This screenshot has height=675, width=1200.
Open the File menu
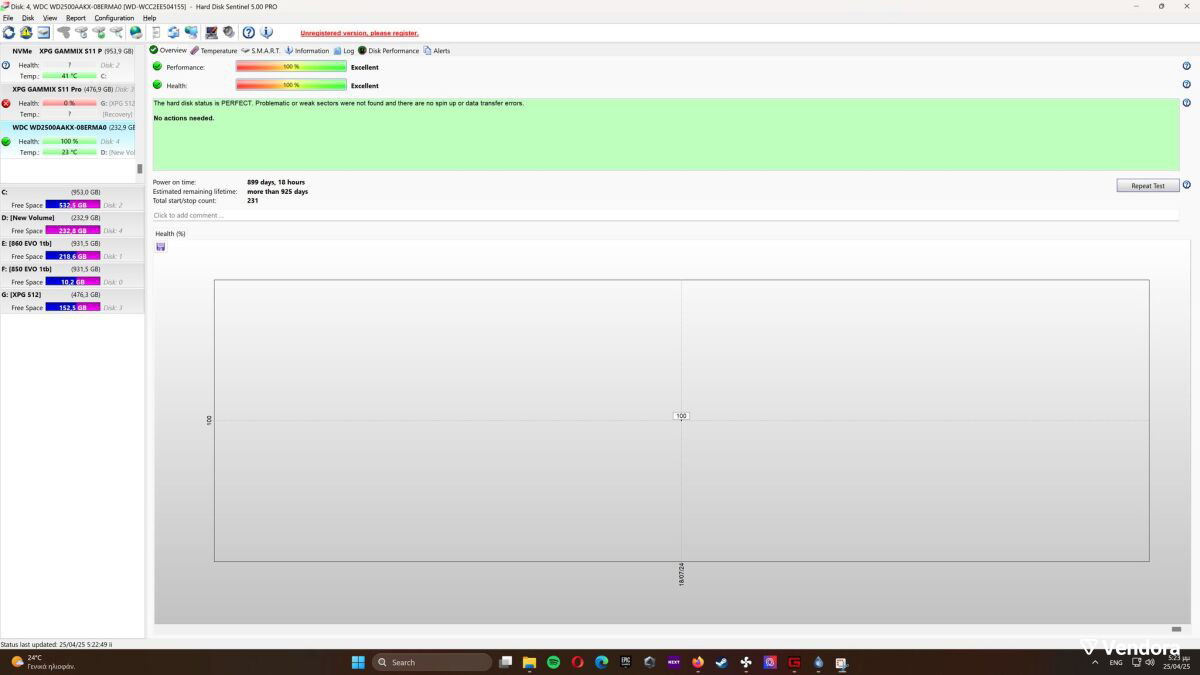coord(8,18)
